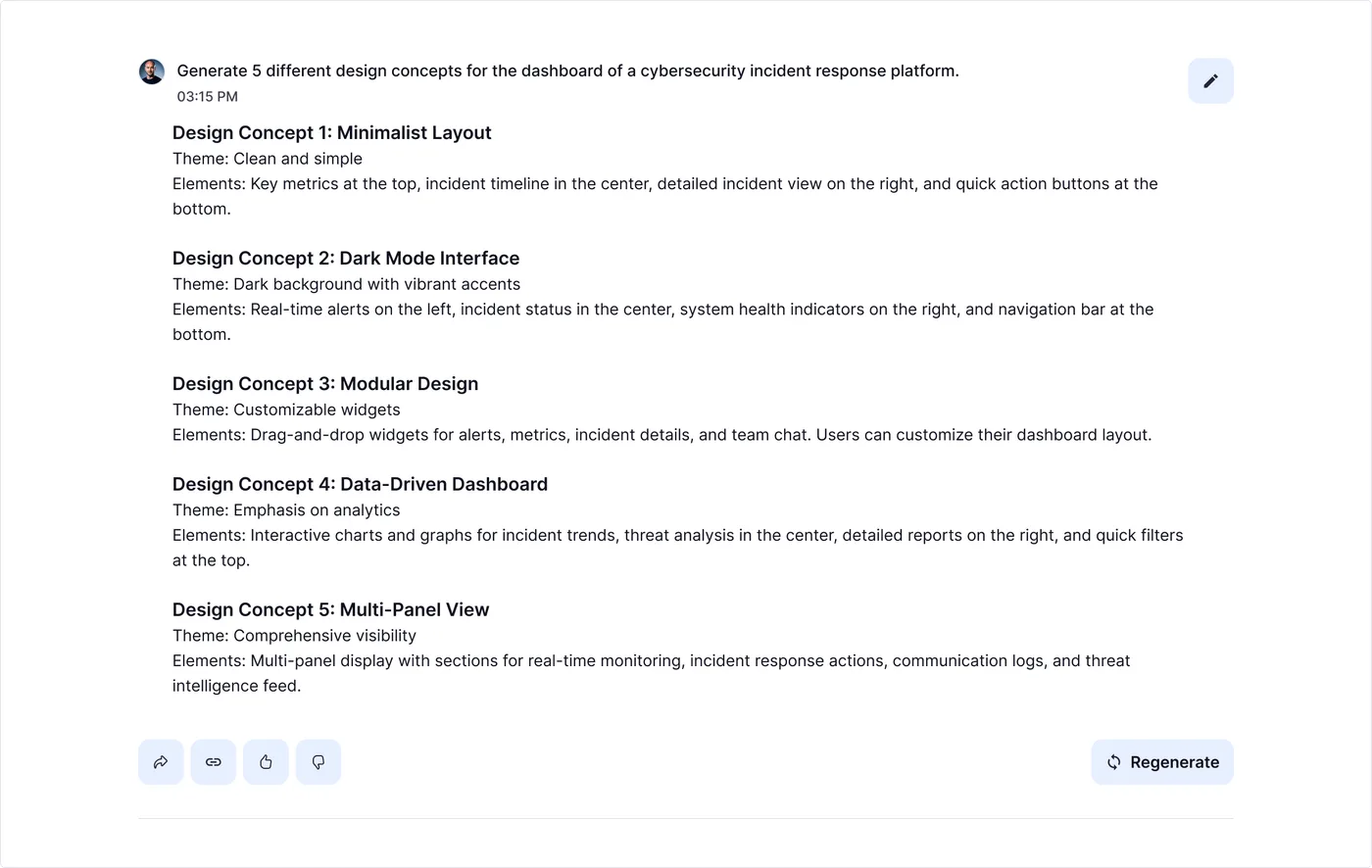The height and width of the screenshot is (868, 1372).
Task: Click the prompt text about cybersecurity dashboard
Action: (567, 71)
